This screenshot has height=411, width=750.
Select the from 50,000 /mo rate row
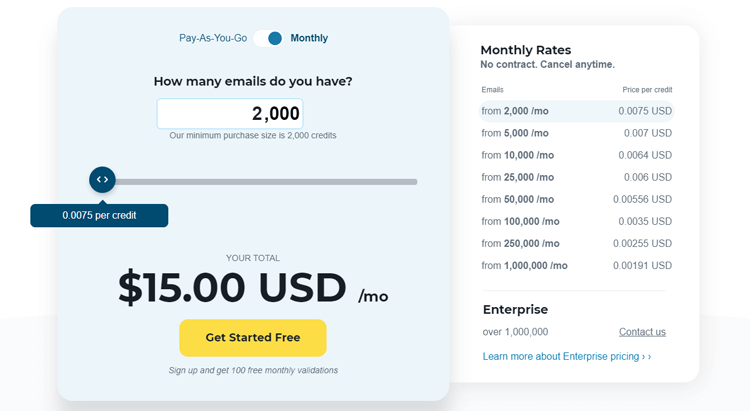click(x=576, y=199)
